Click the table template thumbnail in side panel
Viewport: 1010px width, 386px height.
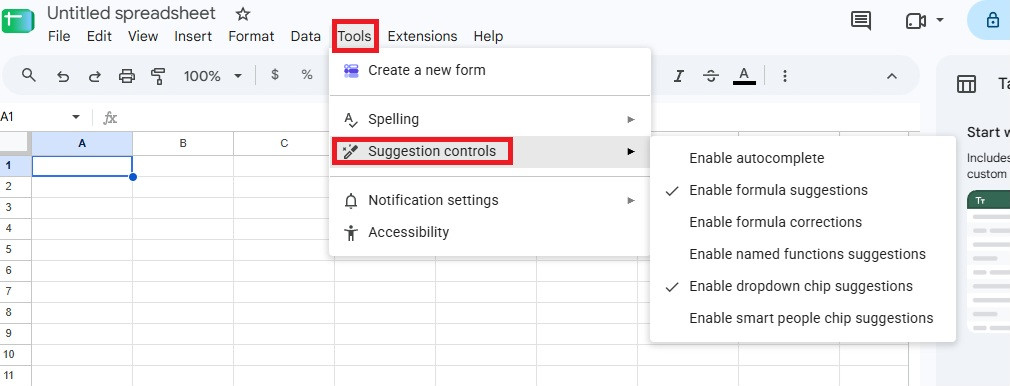tap(989, 262)
